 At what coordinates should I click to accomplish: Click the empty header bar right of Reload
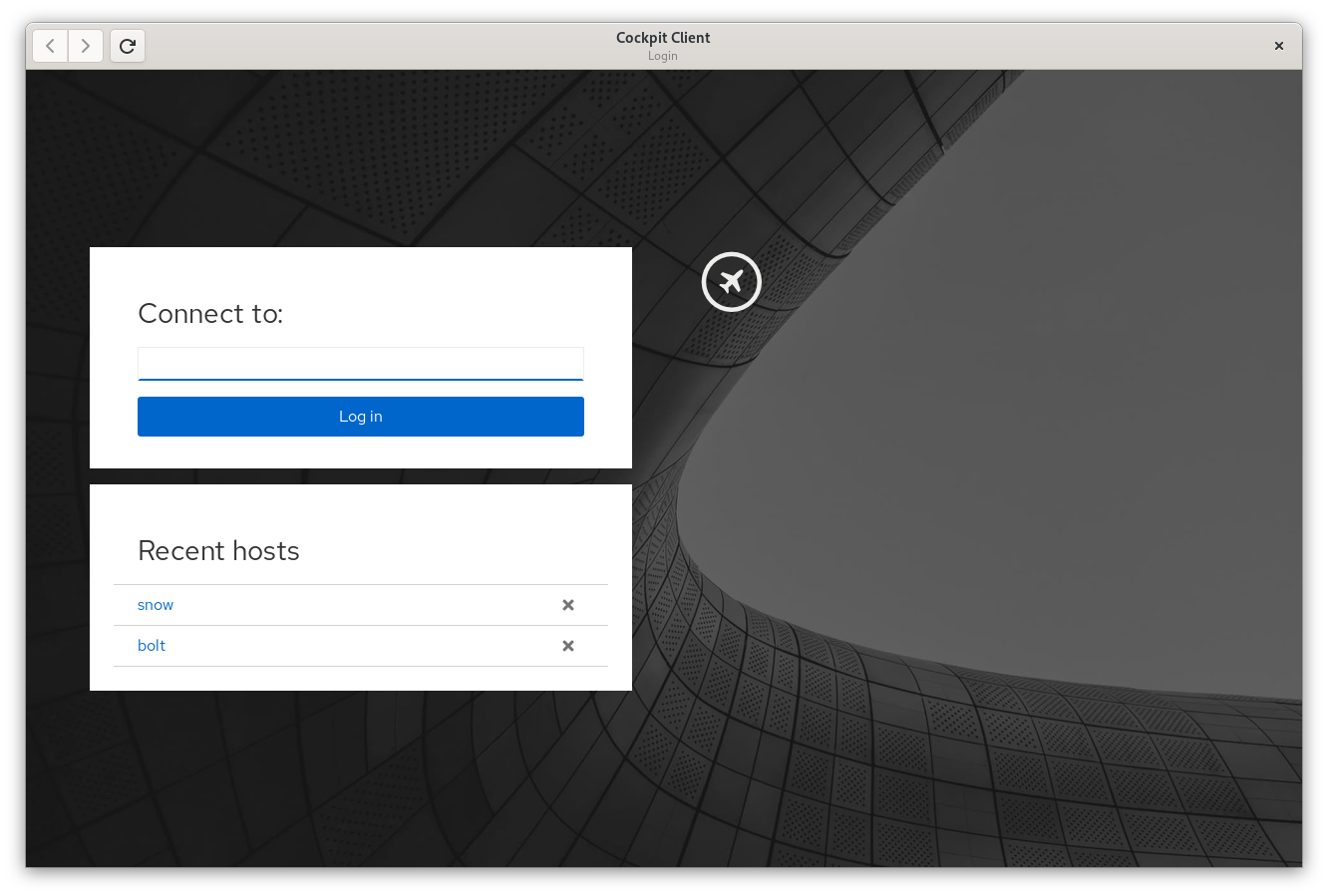pos(379,46)
